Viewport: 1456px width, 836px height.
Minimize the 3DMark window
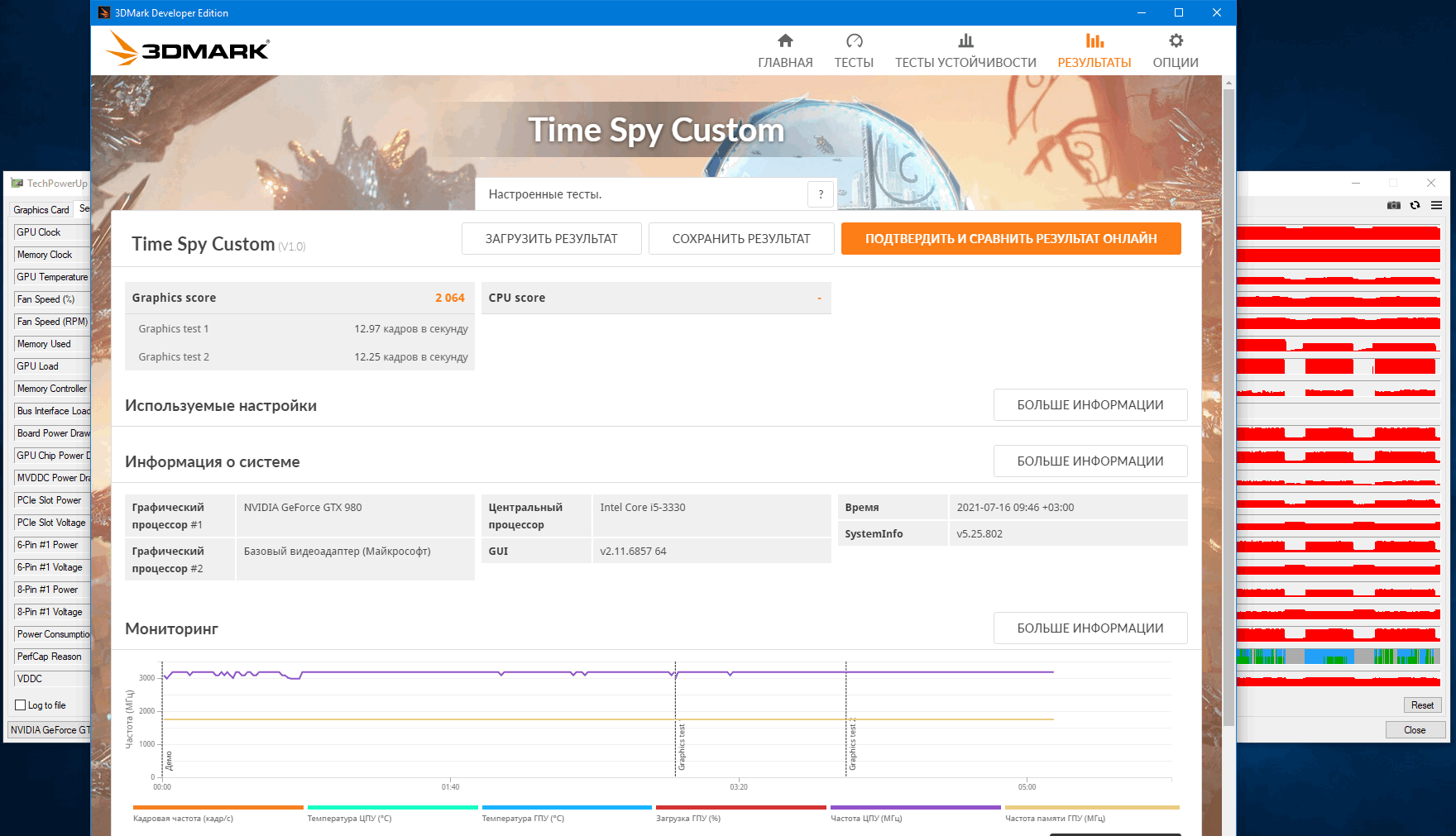[1142, 12]
